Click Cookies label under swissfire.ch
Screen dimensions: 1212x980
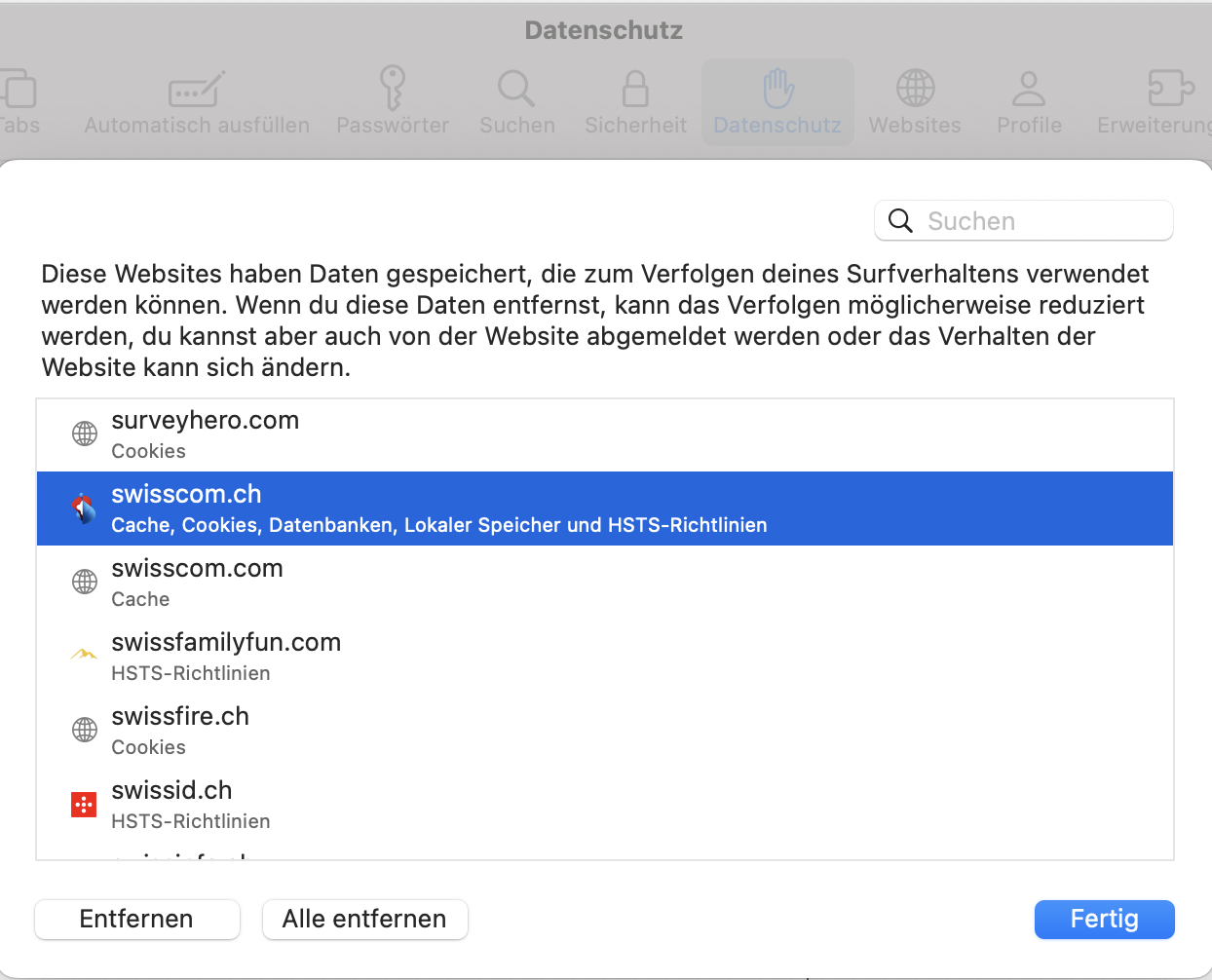pos(149,747)
